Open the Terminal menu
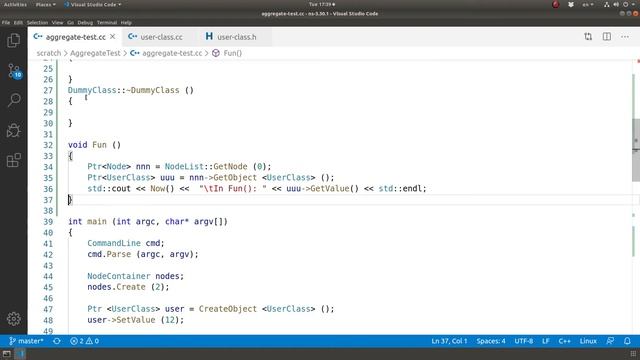Image resolution: width=640 pixels, height=360 pixels. point(107,22)
